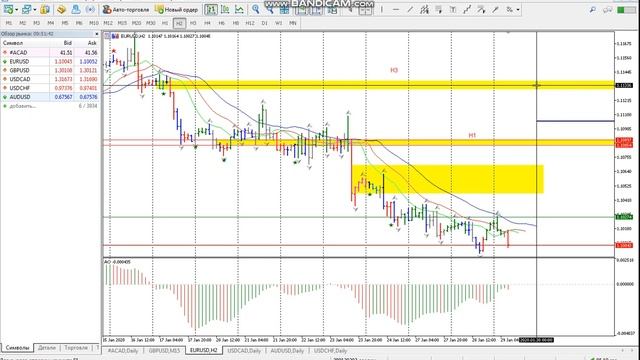Open the chat bubbles icon
640x360 pixels.
tap(607, 9)
